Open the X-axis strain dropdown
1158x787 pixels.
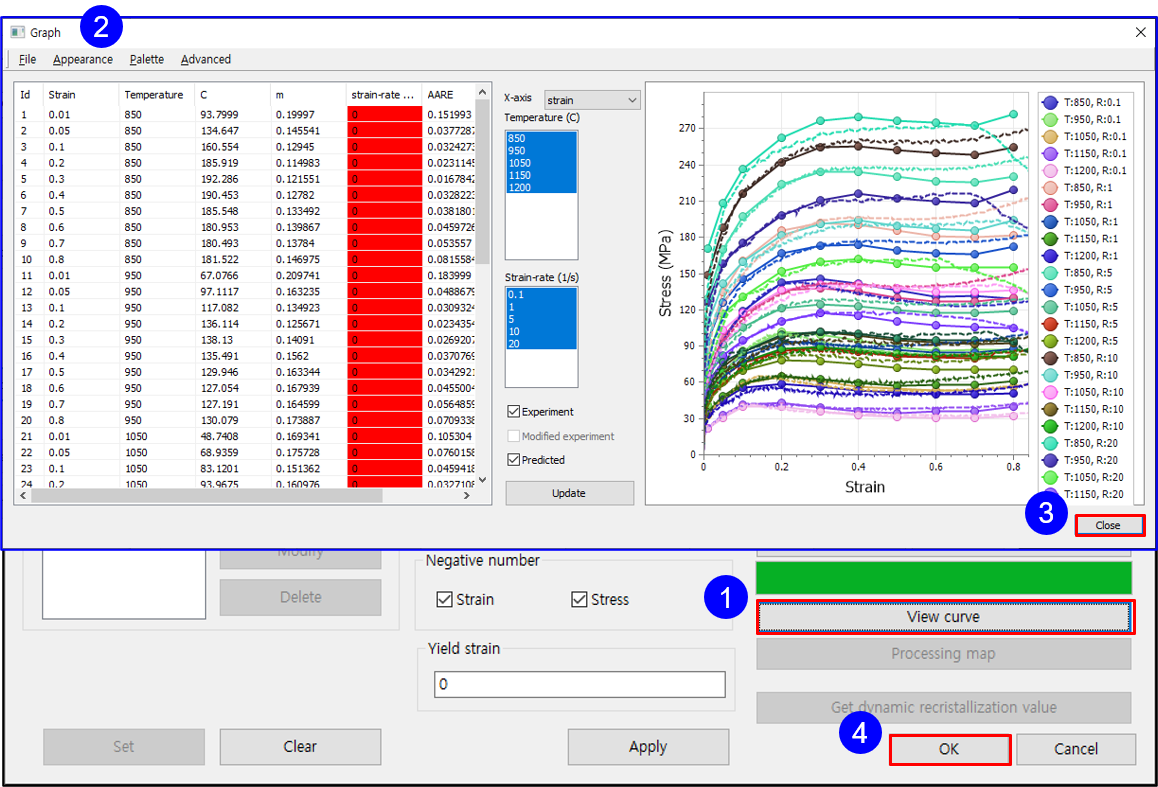(x=592, y=100)
